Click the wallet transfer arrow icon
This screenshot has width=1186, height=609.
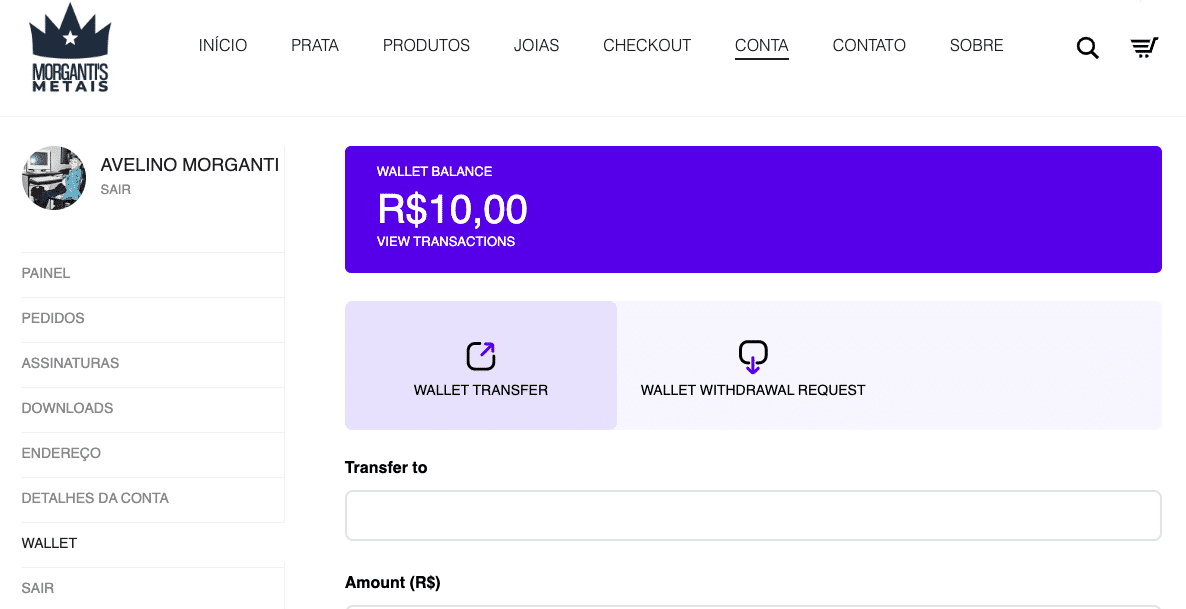480,356
